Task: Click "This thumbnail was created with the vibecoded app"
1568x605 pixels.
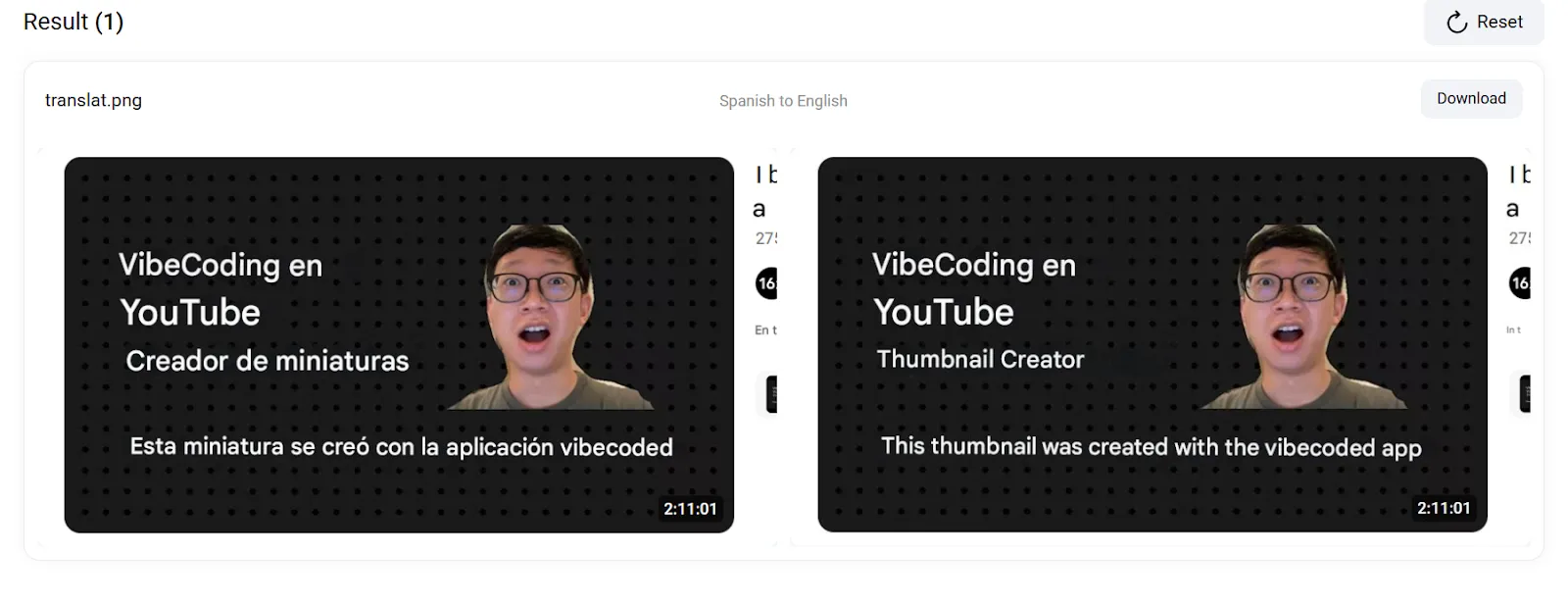Action: (x=1151, y=447)
